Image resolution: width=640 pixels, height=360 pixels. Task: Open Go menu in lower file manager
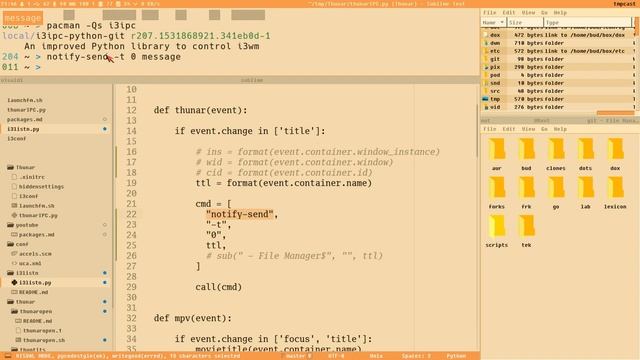coord(544,129)
